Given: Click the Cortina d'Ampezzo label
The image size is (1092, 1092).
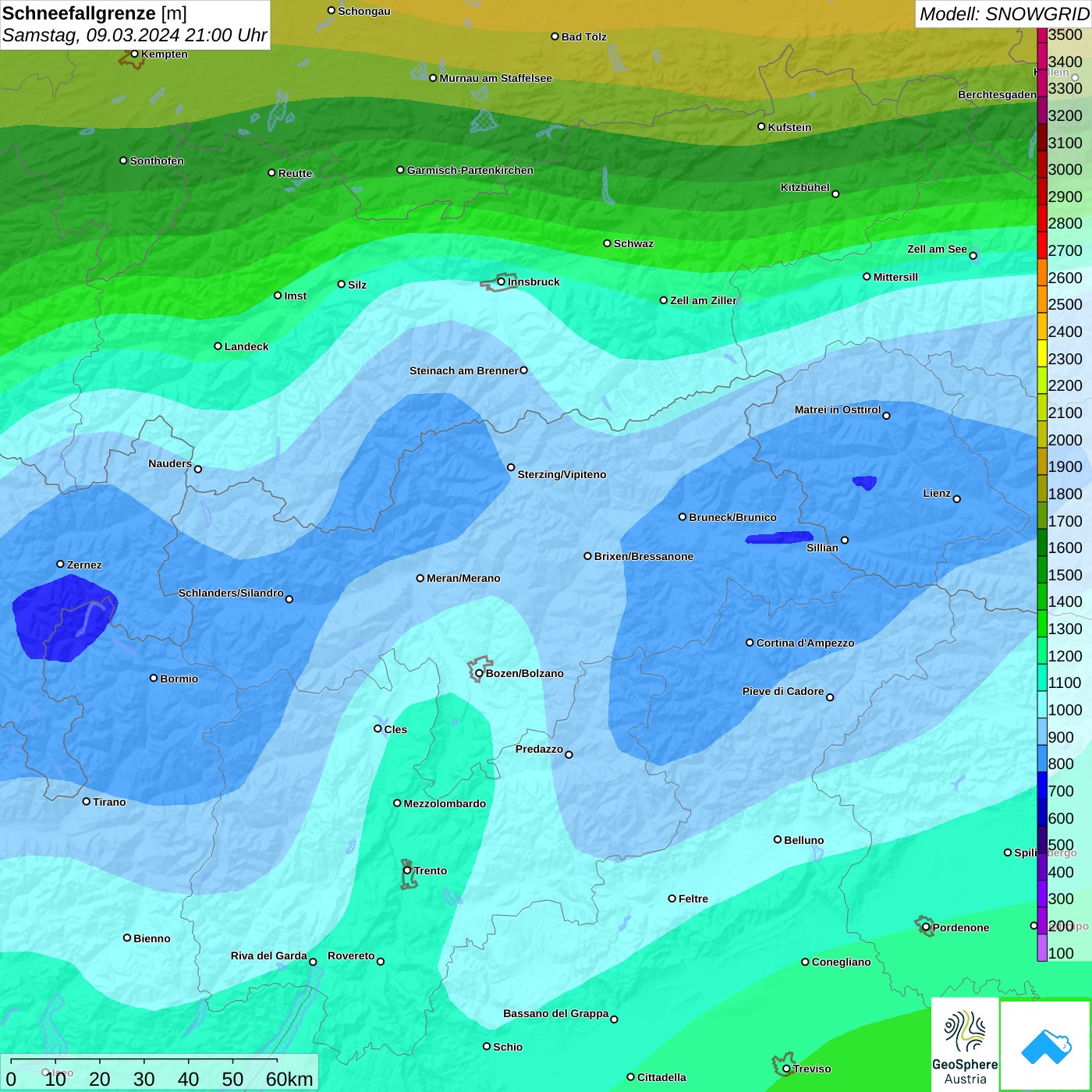Looking at the screenshot, I should click(805, 643).
